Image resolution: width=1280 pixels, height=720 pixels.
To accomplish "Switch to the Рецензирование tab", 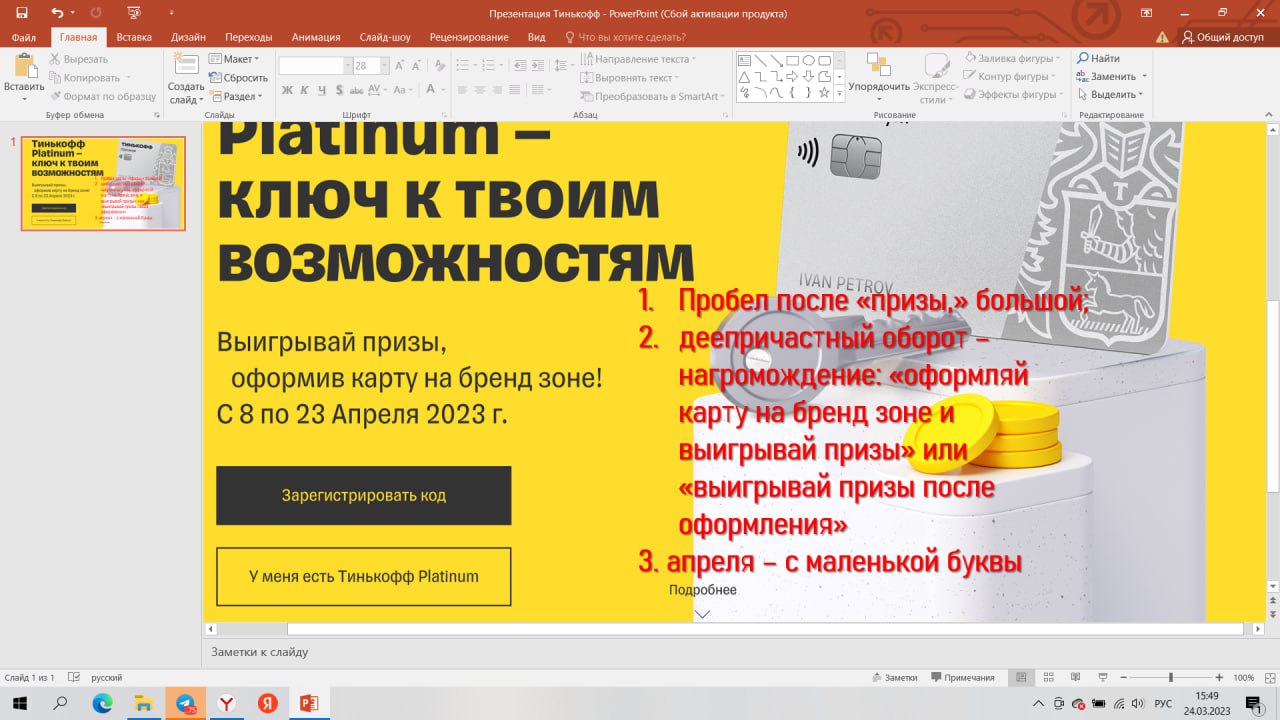I will coord(469,37).
